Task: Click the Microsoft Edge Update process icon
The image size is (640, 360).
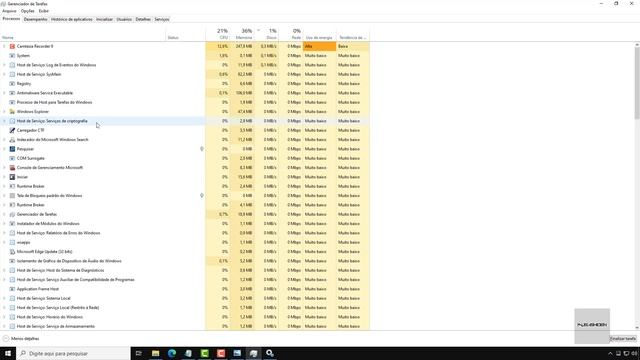Action: pos(12,251)
